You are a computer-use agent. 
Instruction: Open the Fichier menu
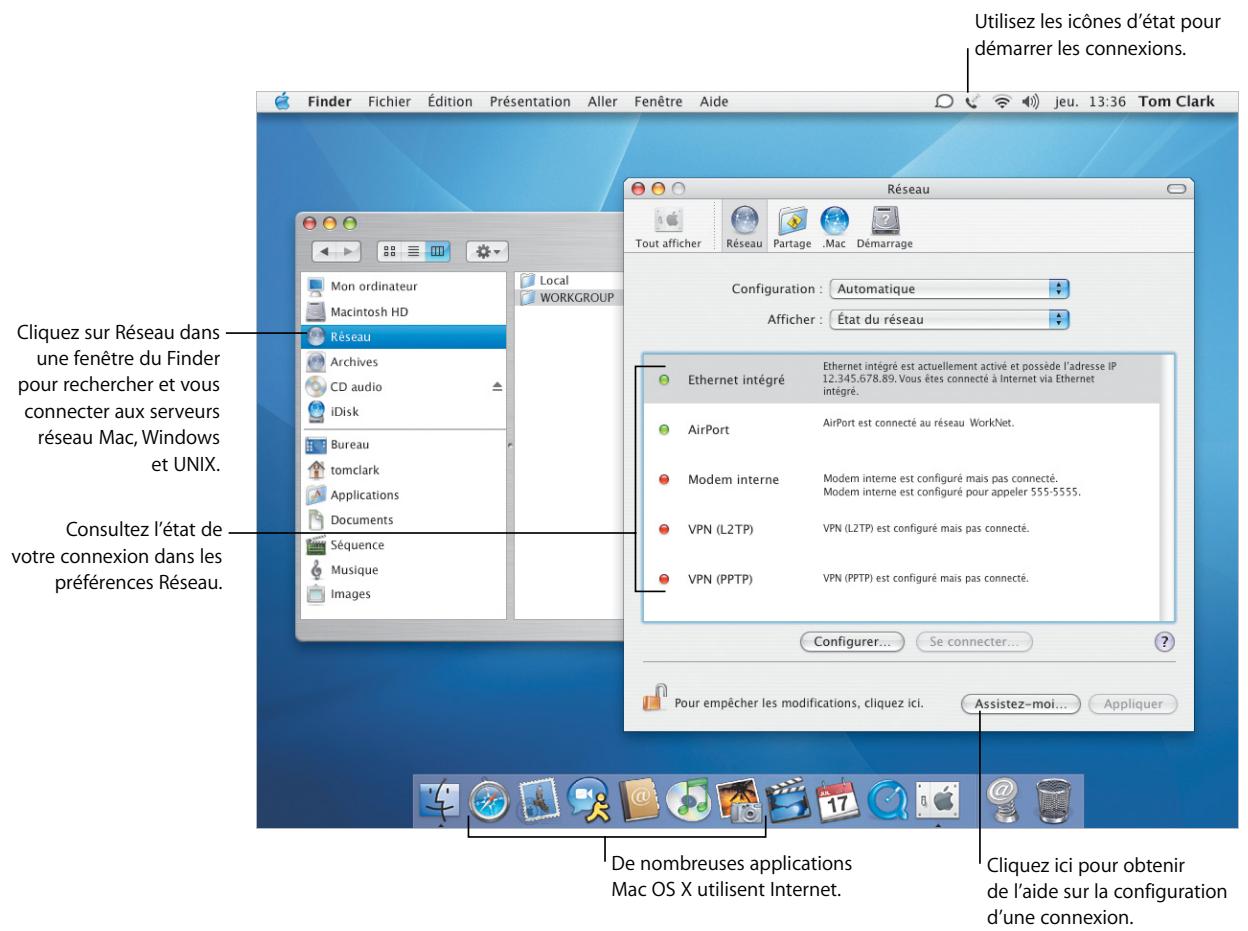(x=389, y=101)
